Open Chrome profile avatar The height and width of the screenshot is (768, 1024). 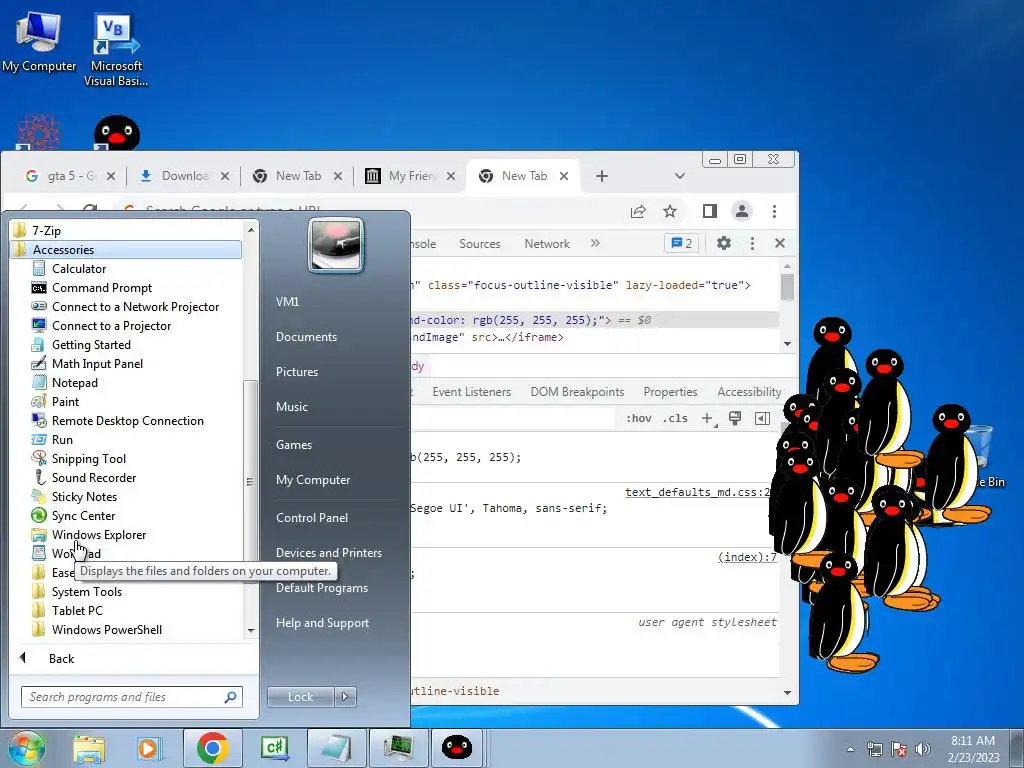(742, 211)
